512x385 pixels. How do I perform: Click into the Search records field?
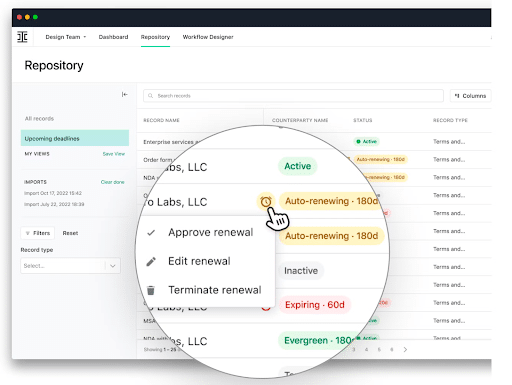click(293, 96)
